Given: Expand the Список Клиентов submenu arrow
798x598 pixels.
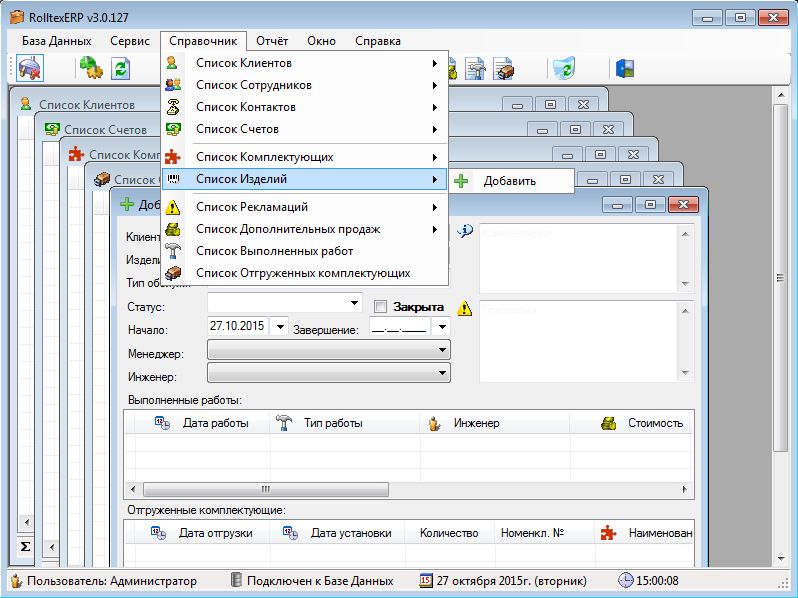Looking at the screenshot, I should (x=435, y=63).
